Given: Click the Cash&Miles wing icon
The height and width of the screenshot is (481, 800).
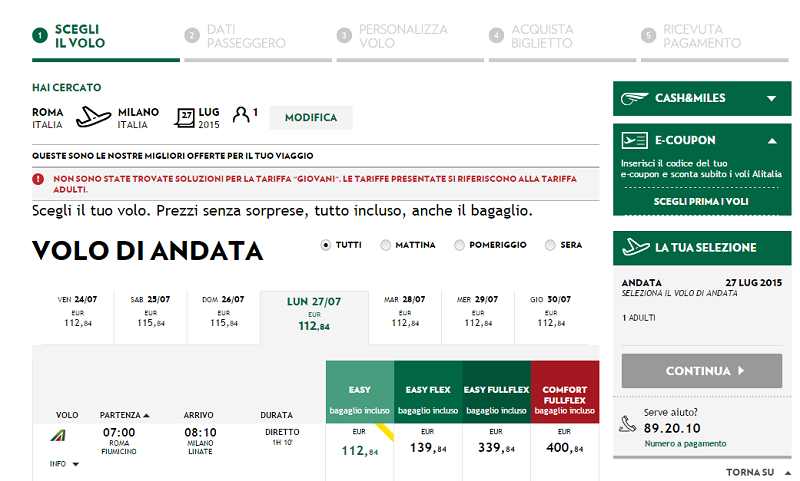Looking at the screenshot, I should [634, 98].
